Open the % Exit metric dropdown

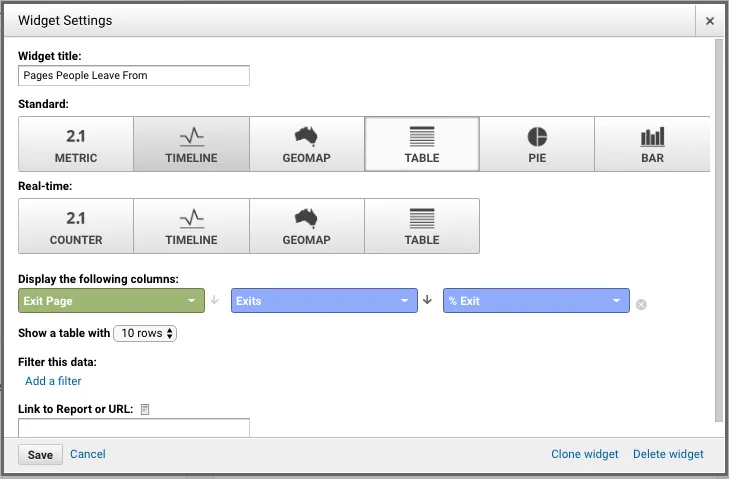(536, 300)
